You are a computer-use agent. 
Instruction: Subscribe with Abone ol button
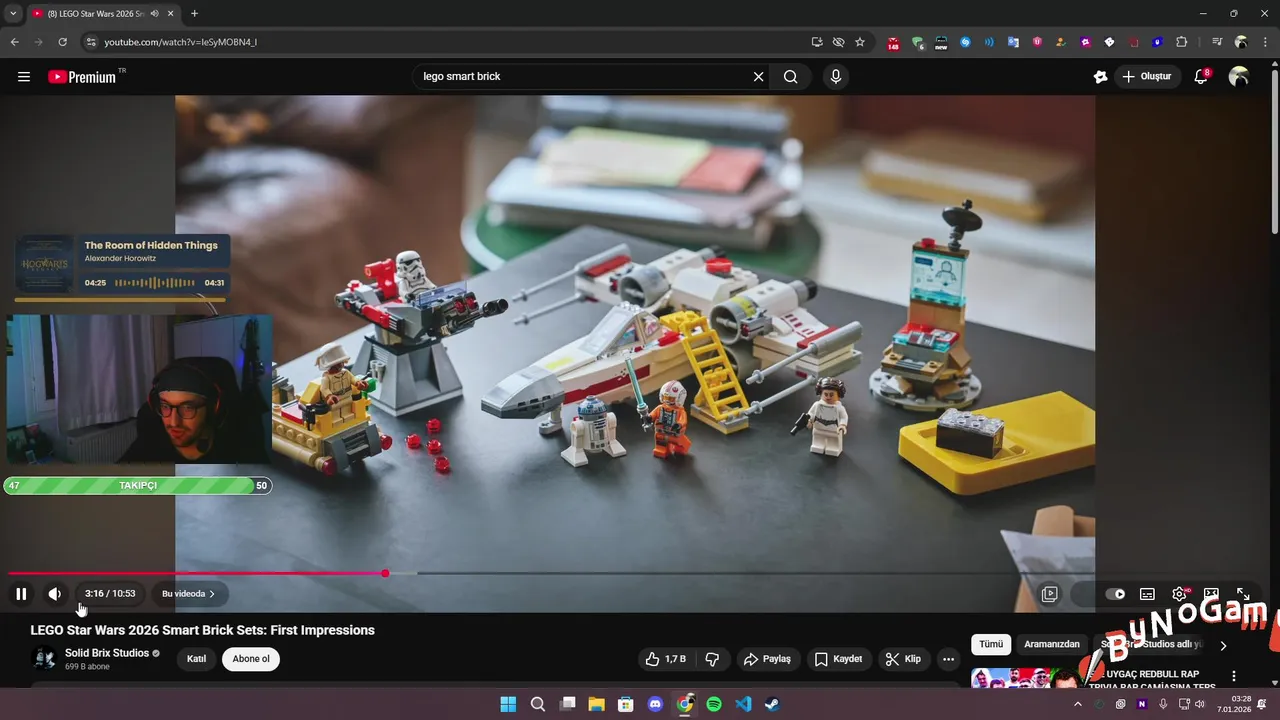(x=251, y=659)
